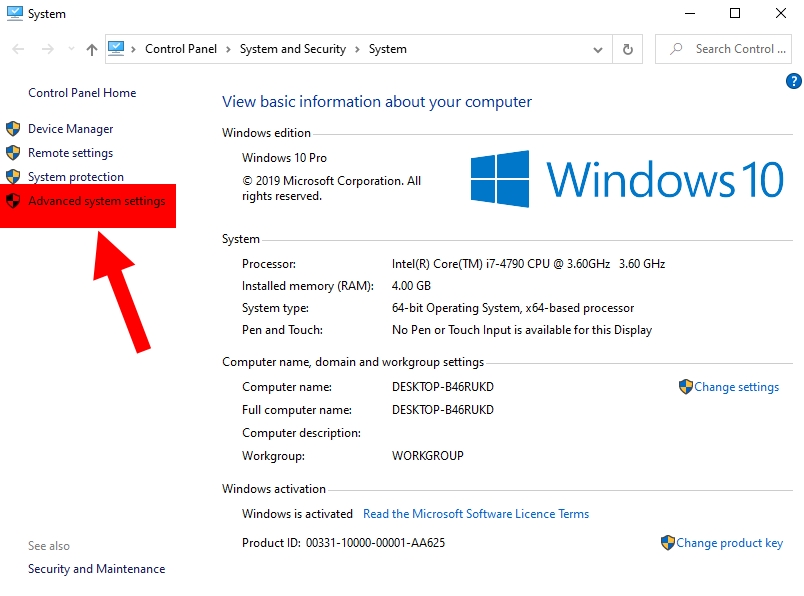This screenshot has height=596, width=804.
Task: Select the Windows 10 Pro edition text
Action: [284, 158]
